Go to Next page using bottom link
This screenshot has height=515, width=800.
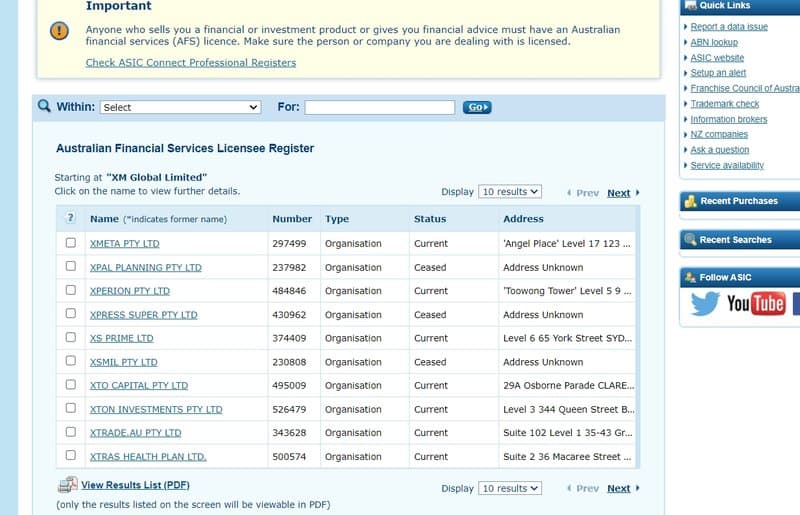[618, 488]
